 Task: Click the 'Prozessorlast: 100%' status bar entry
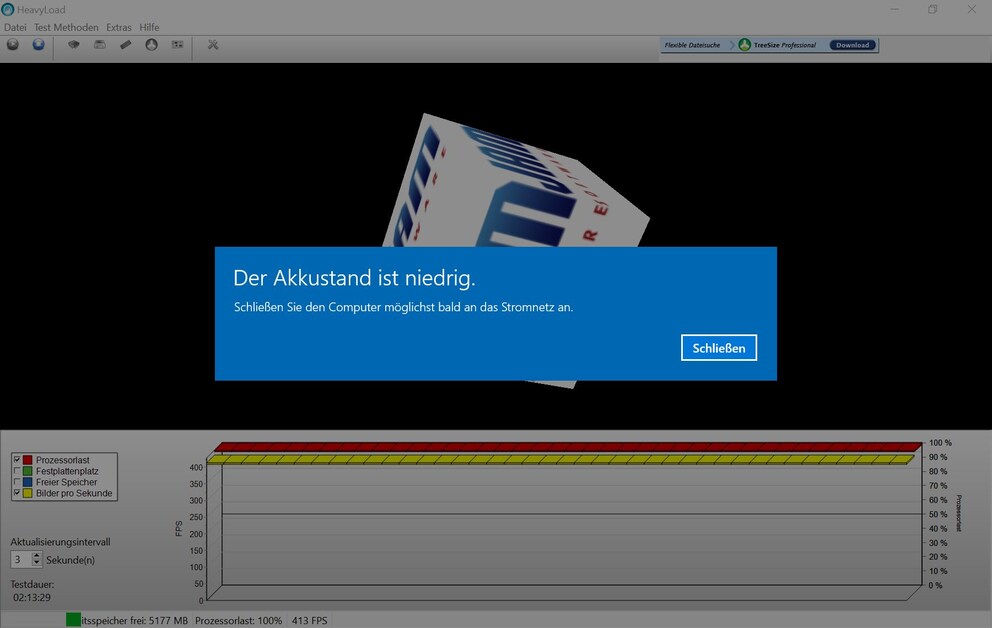pyautogui.click(x=239, y=620)
